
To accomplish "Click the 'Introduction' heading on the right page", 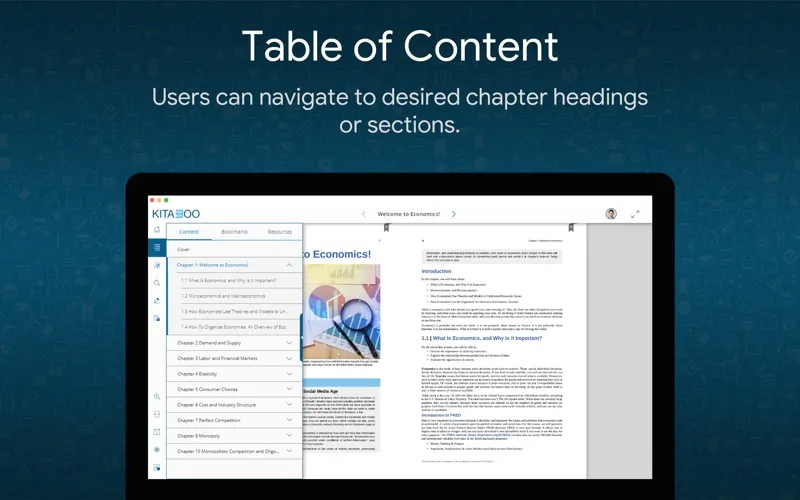I will point(436,271).
